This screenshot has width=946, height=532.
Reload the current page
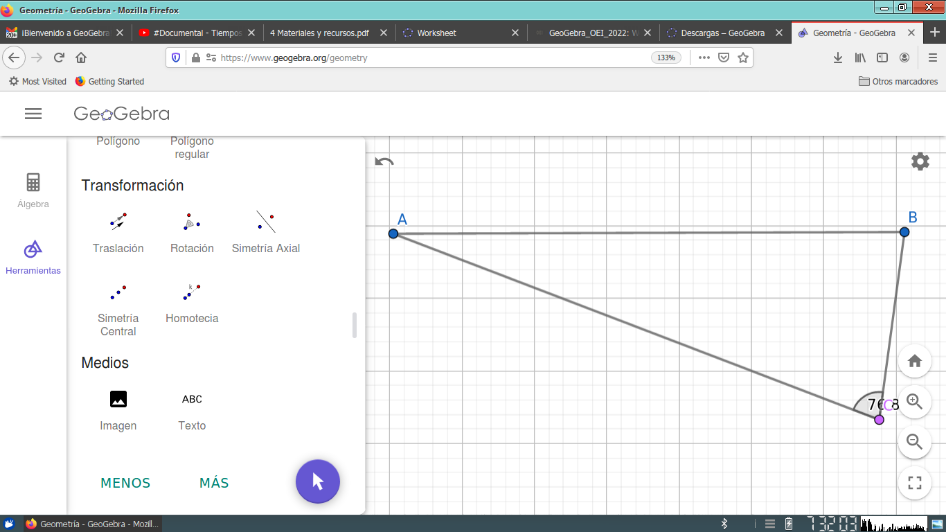click(59, 58)
